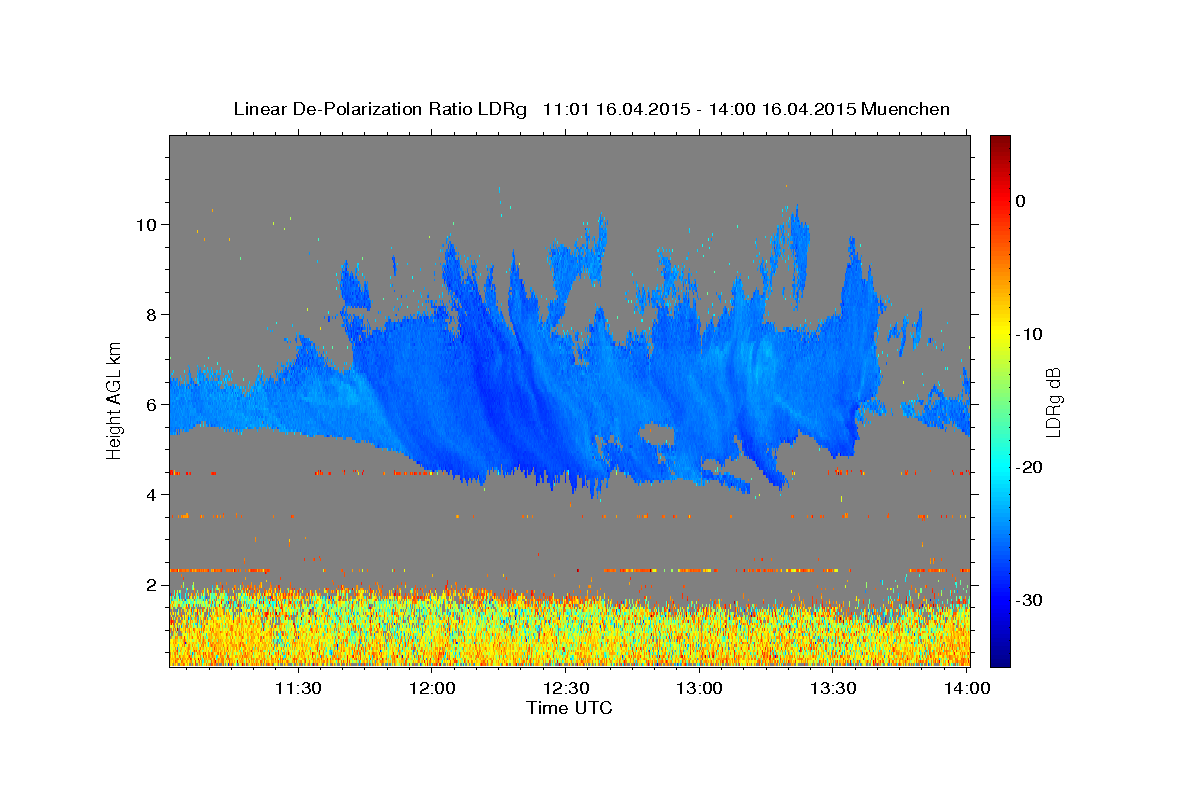Viewport: 1200px width, 800px height.
Task: Click the height tick label 4
Action: point(151,495)
